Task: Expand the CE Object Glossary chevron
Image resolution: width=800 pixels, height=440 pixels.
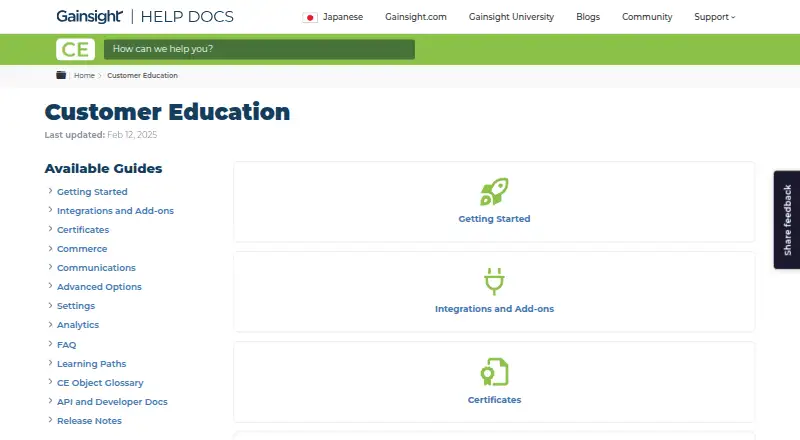Action: (x=50, y=382)
